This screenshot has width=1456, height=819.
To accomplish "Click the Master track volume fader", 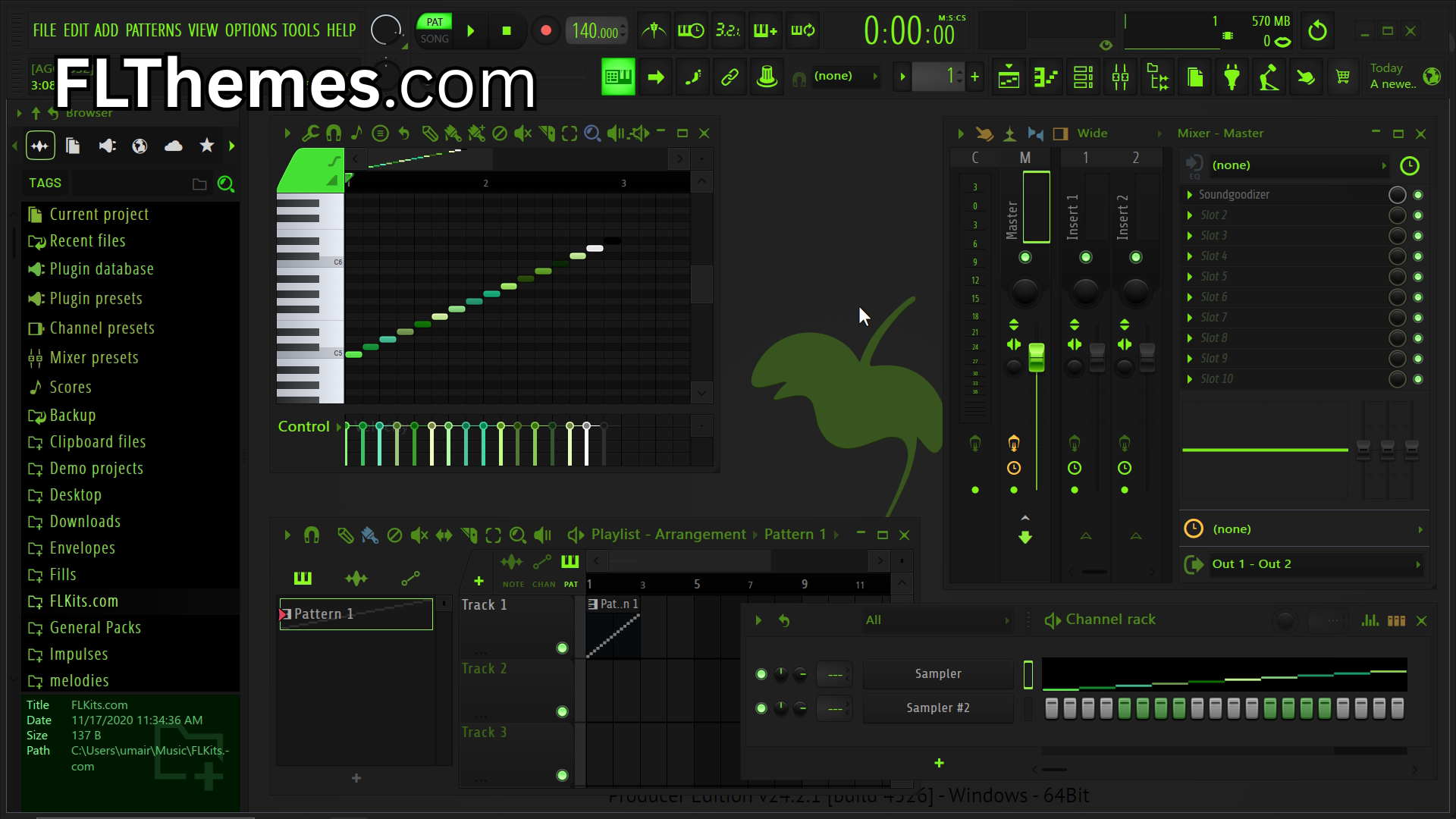I will pyautogui.click(x=1036, y=358).
